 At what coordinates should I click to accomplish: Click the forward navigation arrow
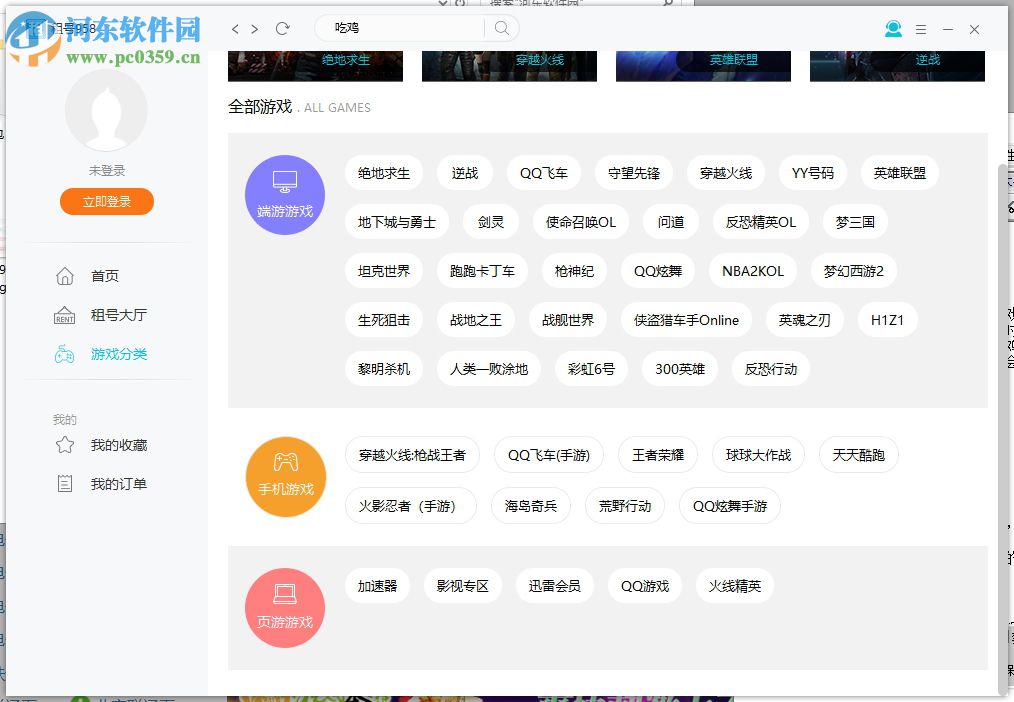(x=257, y=30)
